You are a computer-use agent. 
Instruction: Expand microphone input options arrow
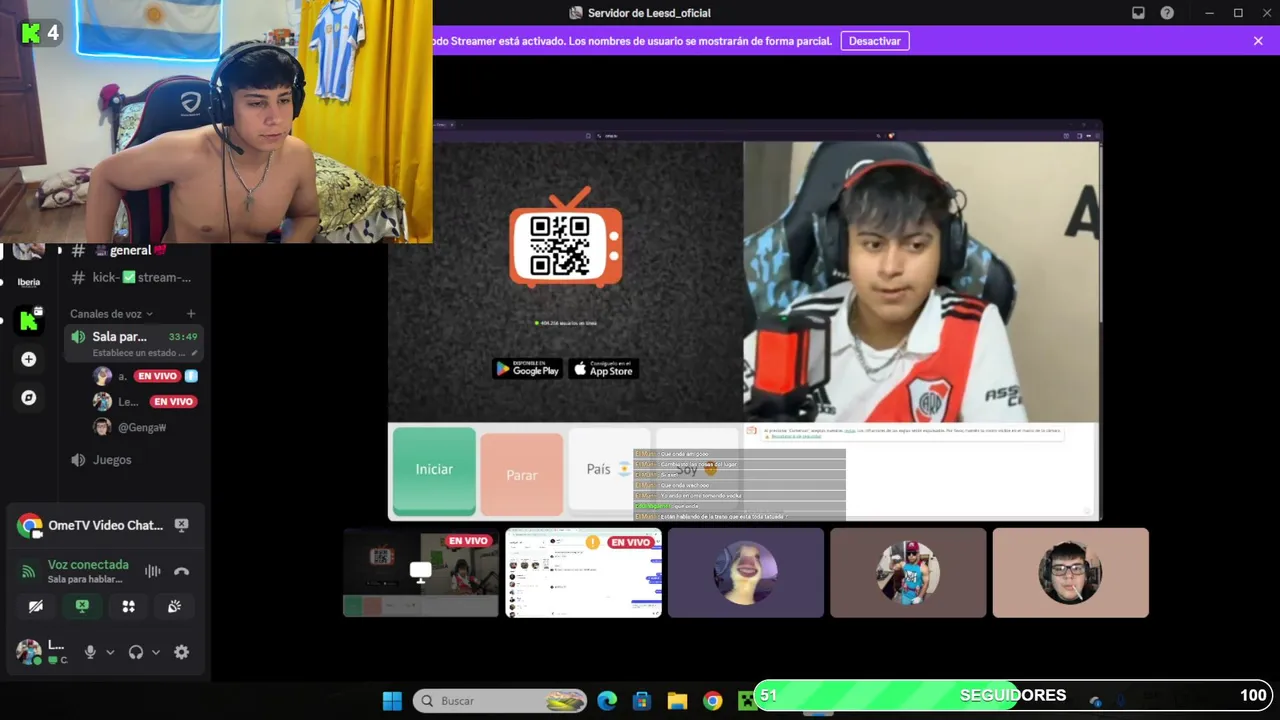point(110,652)
